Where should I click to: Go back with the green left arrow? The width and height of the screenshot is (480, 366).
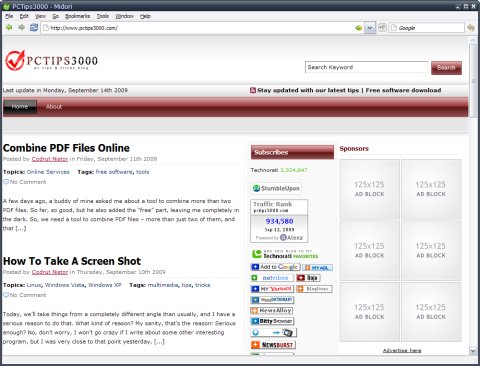click(x=9, y=28)
